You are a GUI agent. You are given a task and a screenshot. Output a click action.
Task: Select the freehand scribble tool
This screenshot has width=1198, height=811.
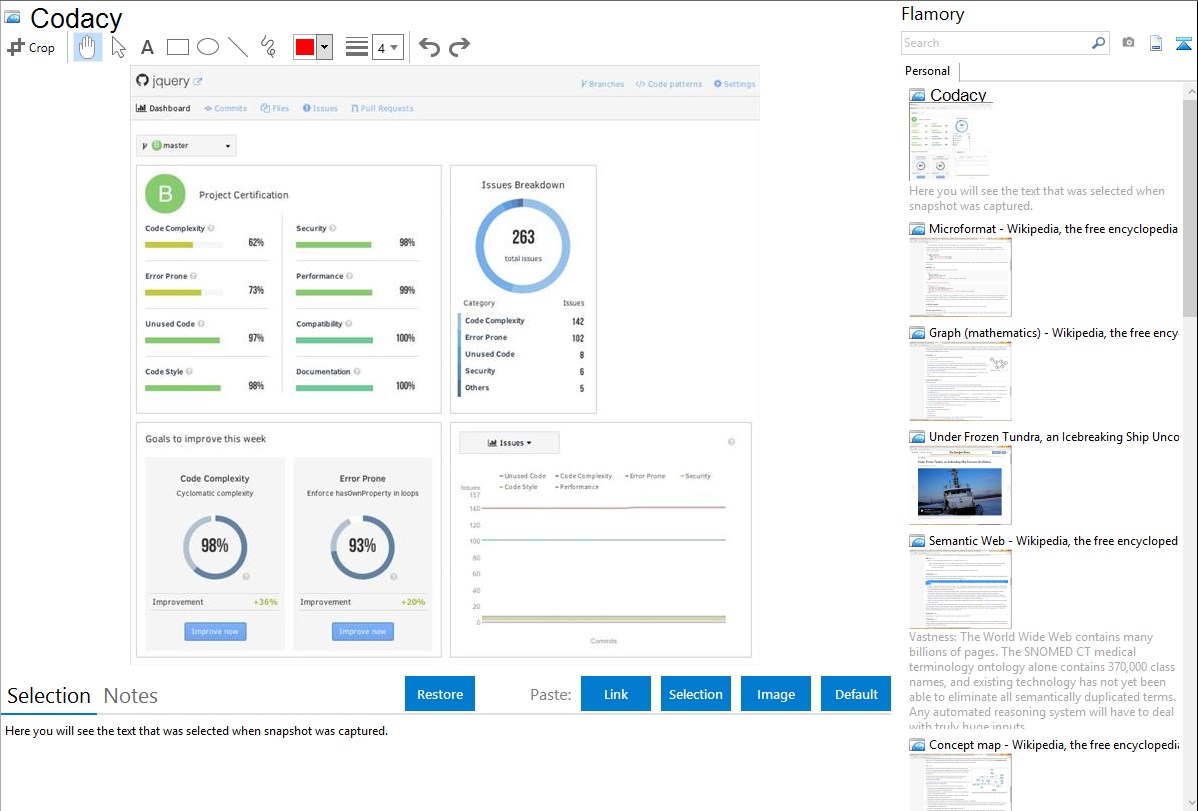click(x=267, y=47)
